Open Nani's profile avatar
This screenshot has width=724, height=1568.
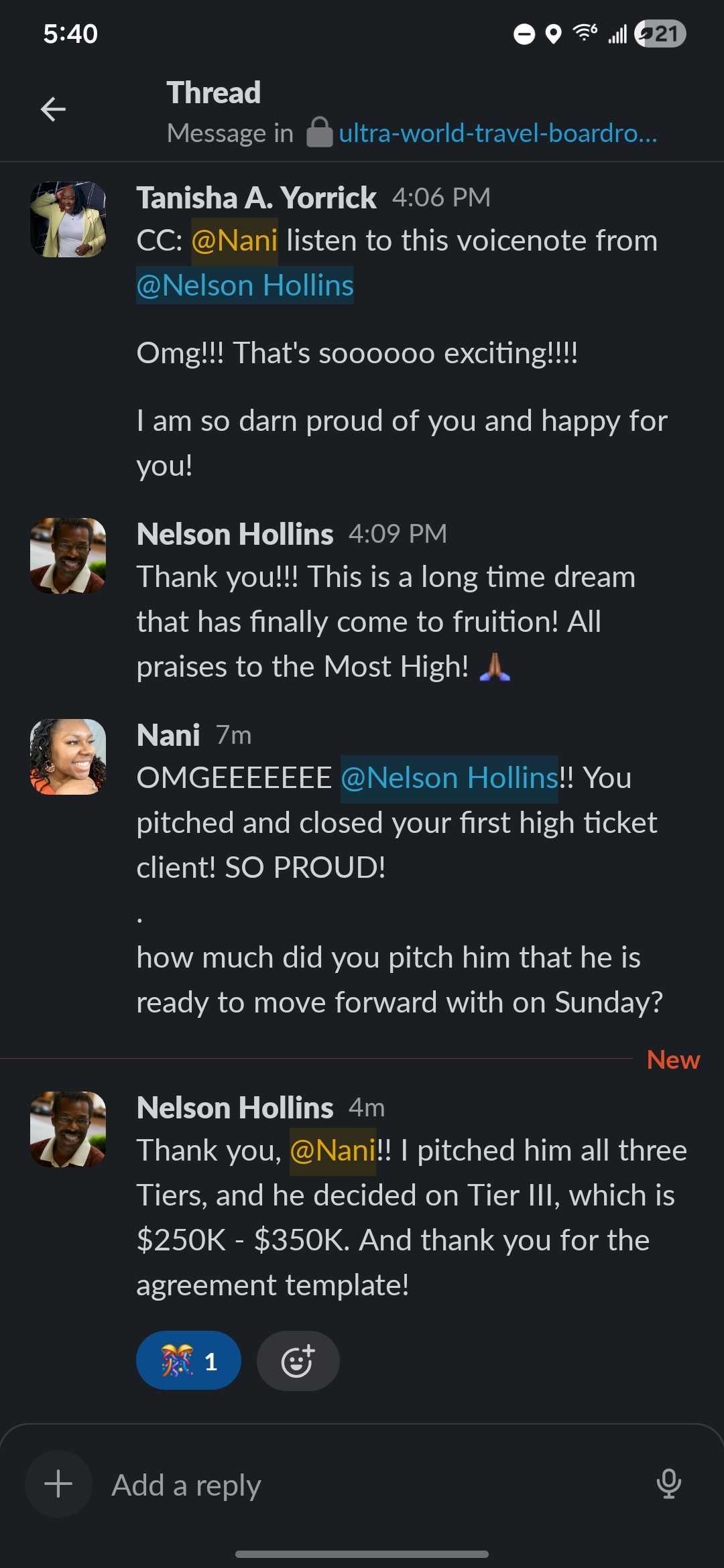pyautogui.click(x=68, y=757)
